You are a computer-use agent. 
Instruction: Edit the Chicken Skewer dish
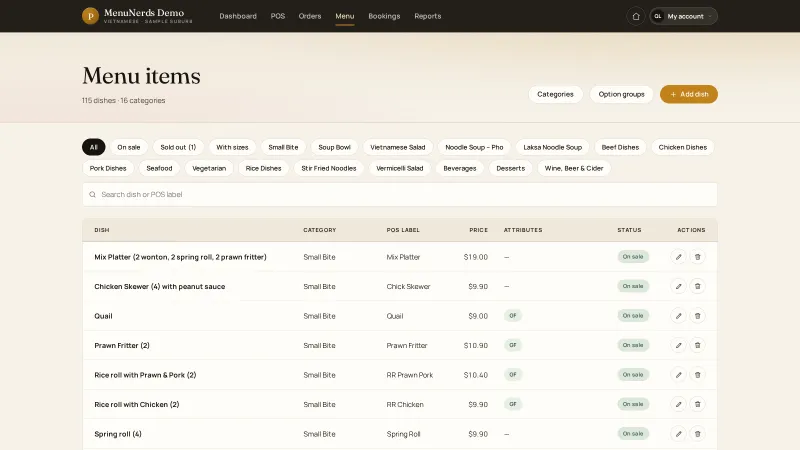pos(678,286)
